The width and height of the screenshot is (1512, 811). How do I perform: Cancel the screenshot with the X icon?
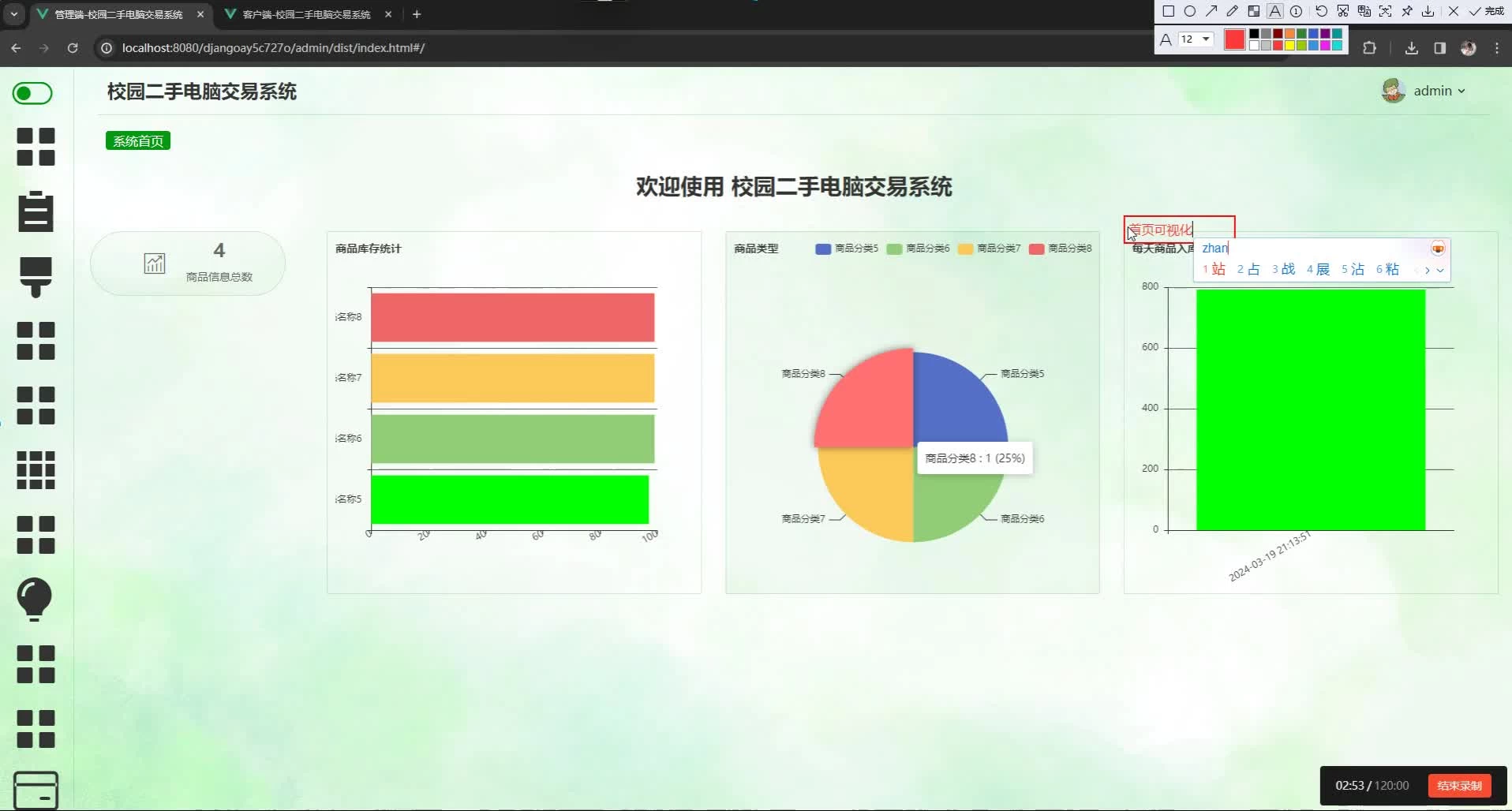[1454, 11]
